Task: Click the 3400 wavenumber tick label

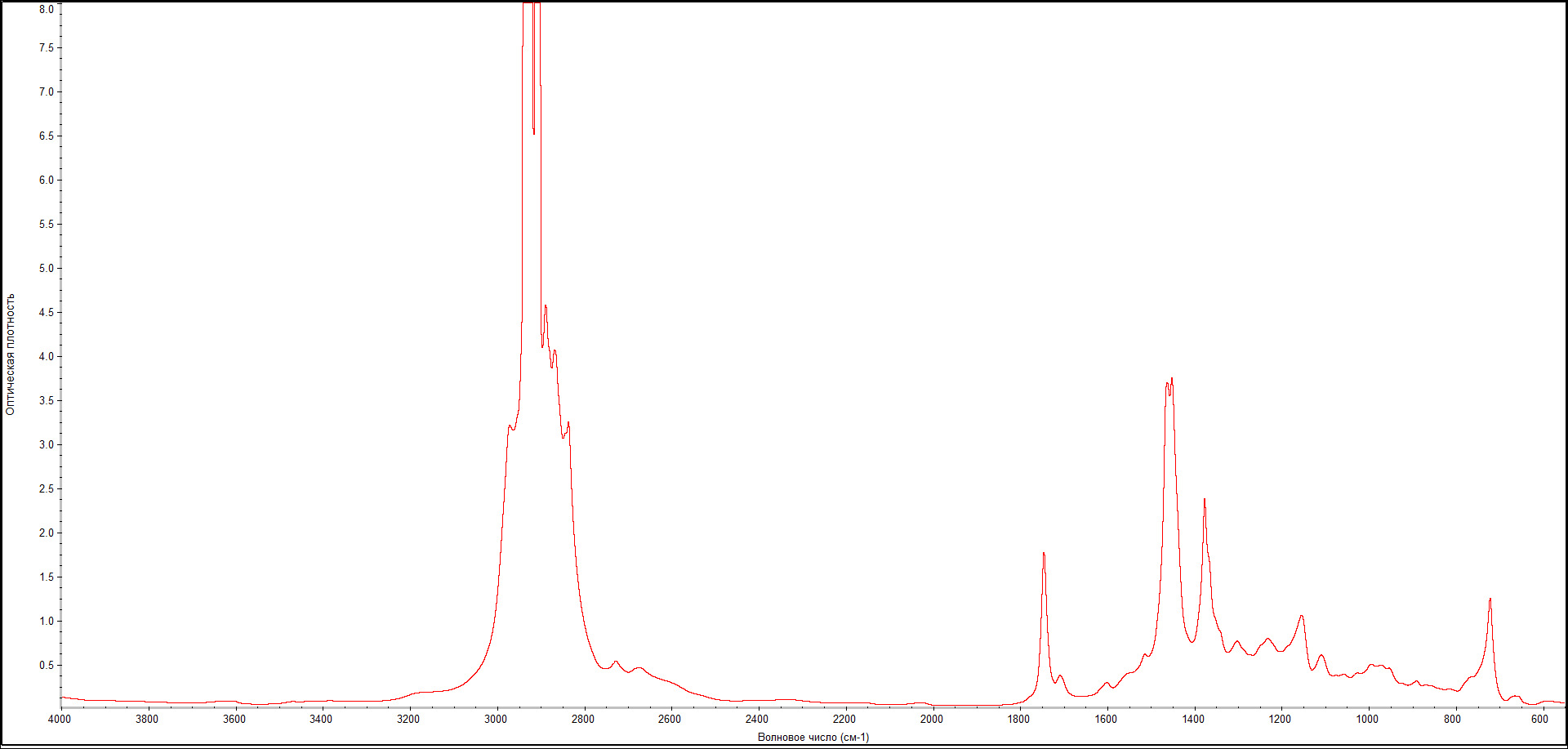Action: pos(321,719)
